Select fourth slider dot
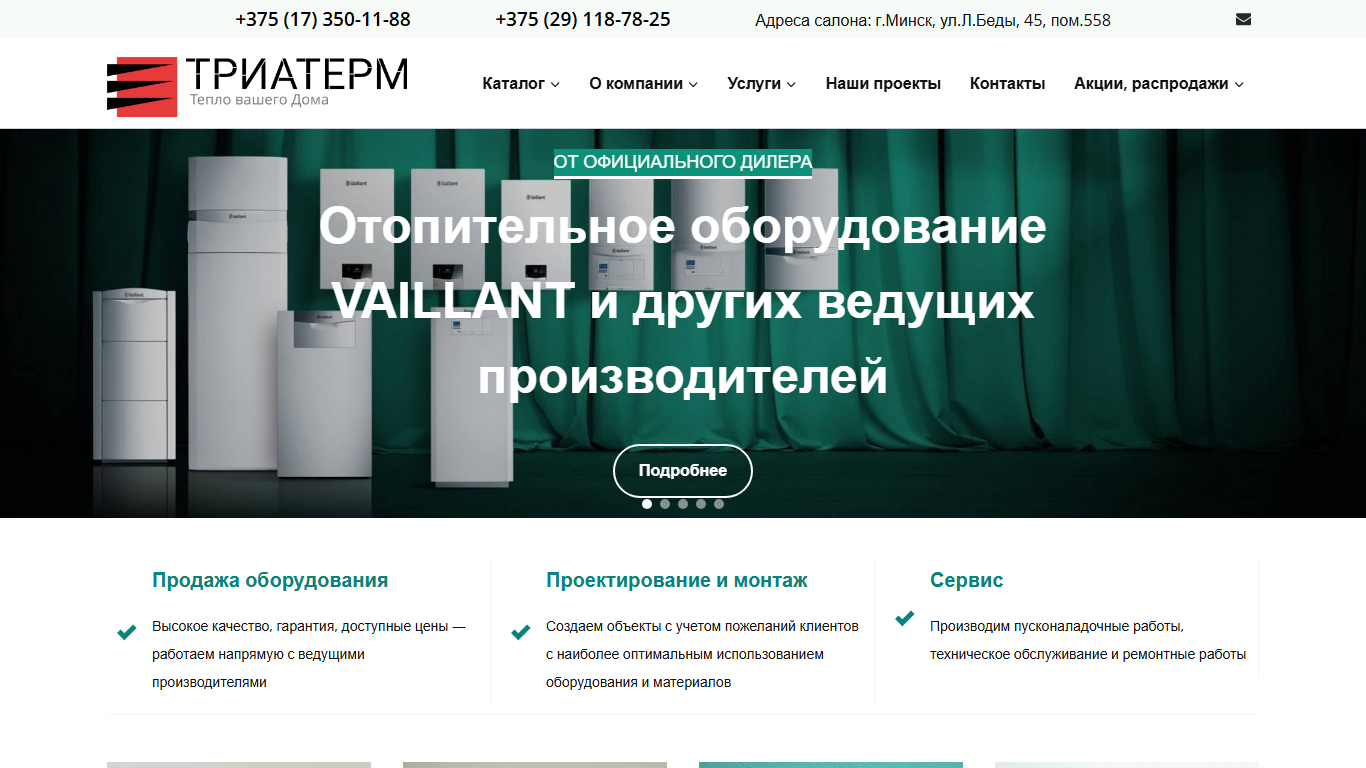 (701, 504)
